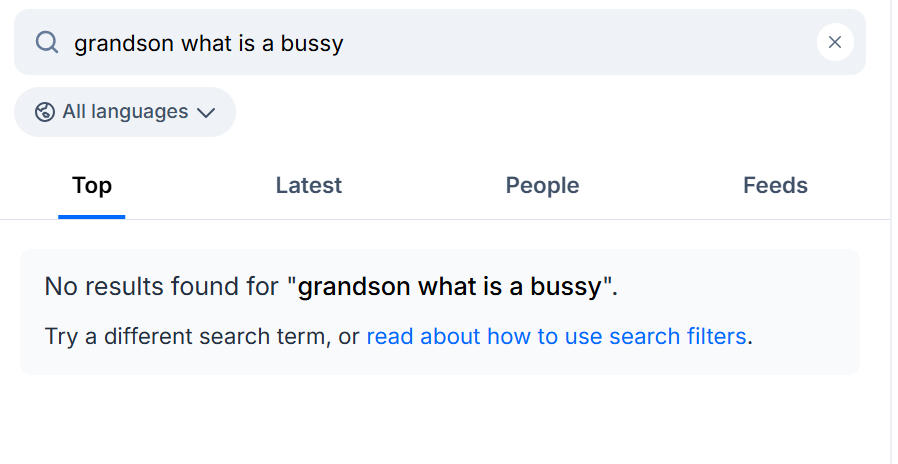This screenshot has height=464, width=898.
Task: Open the People tab
Action: click(x=542, y=186)
